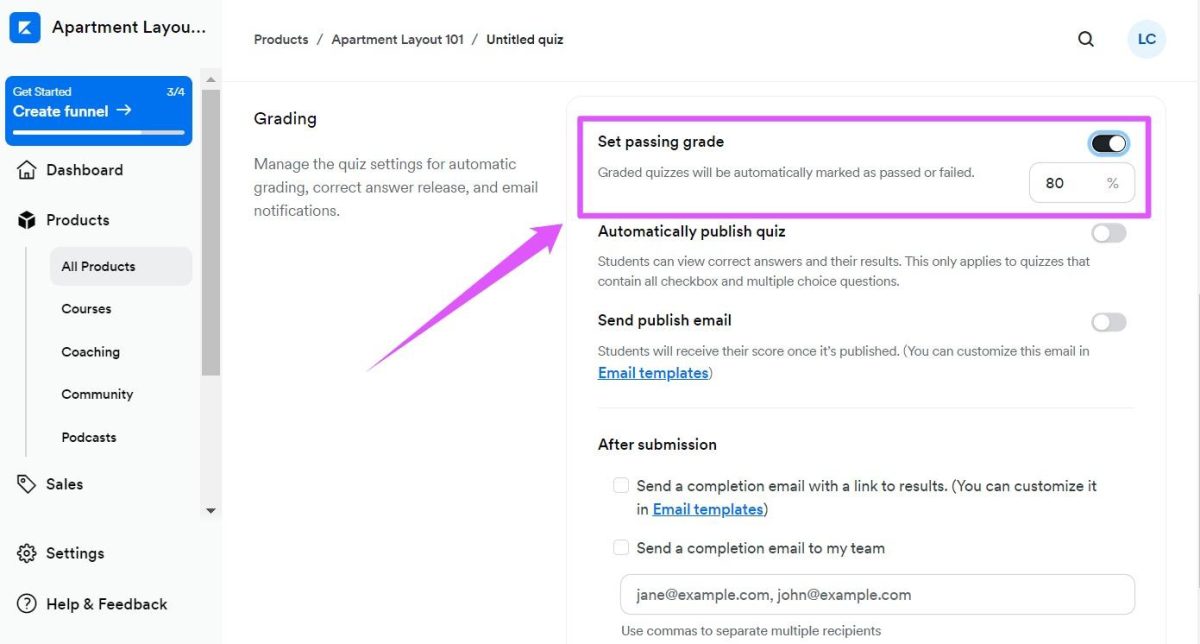
Task: Click the Products box icon
Action: 27,220
